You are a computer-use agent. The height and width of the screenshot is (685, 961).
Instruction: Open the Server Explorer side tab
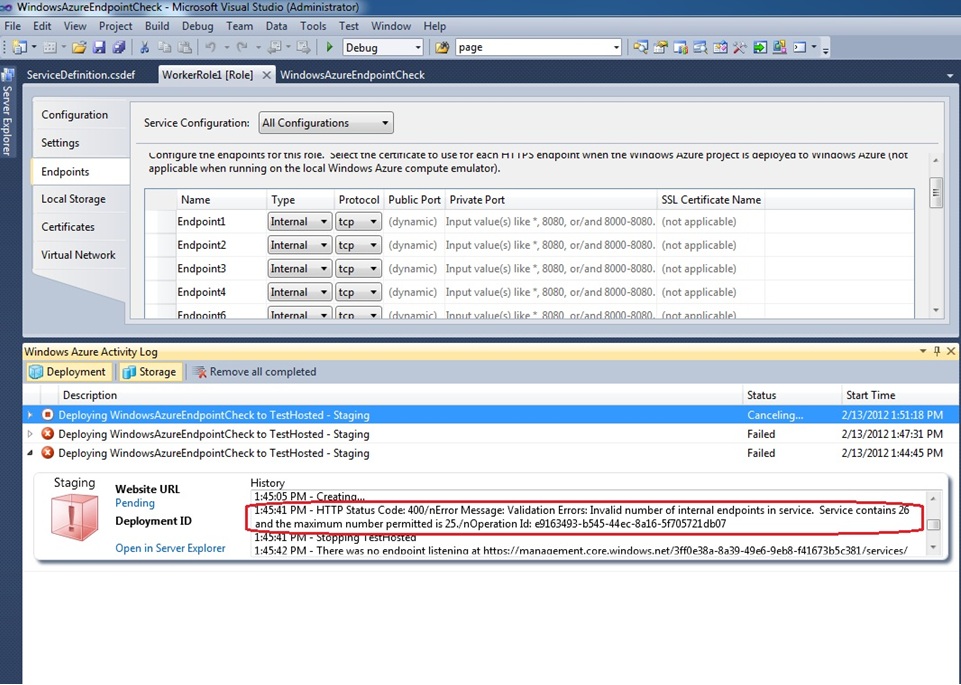coord(7,113)
